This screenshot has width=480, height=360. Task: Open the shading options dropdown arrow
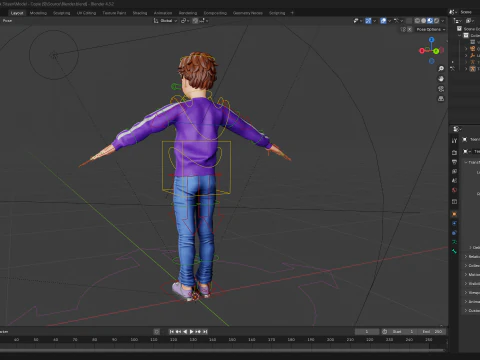click(443, 21)
